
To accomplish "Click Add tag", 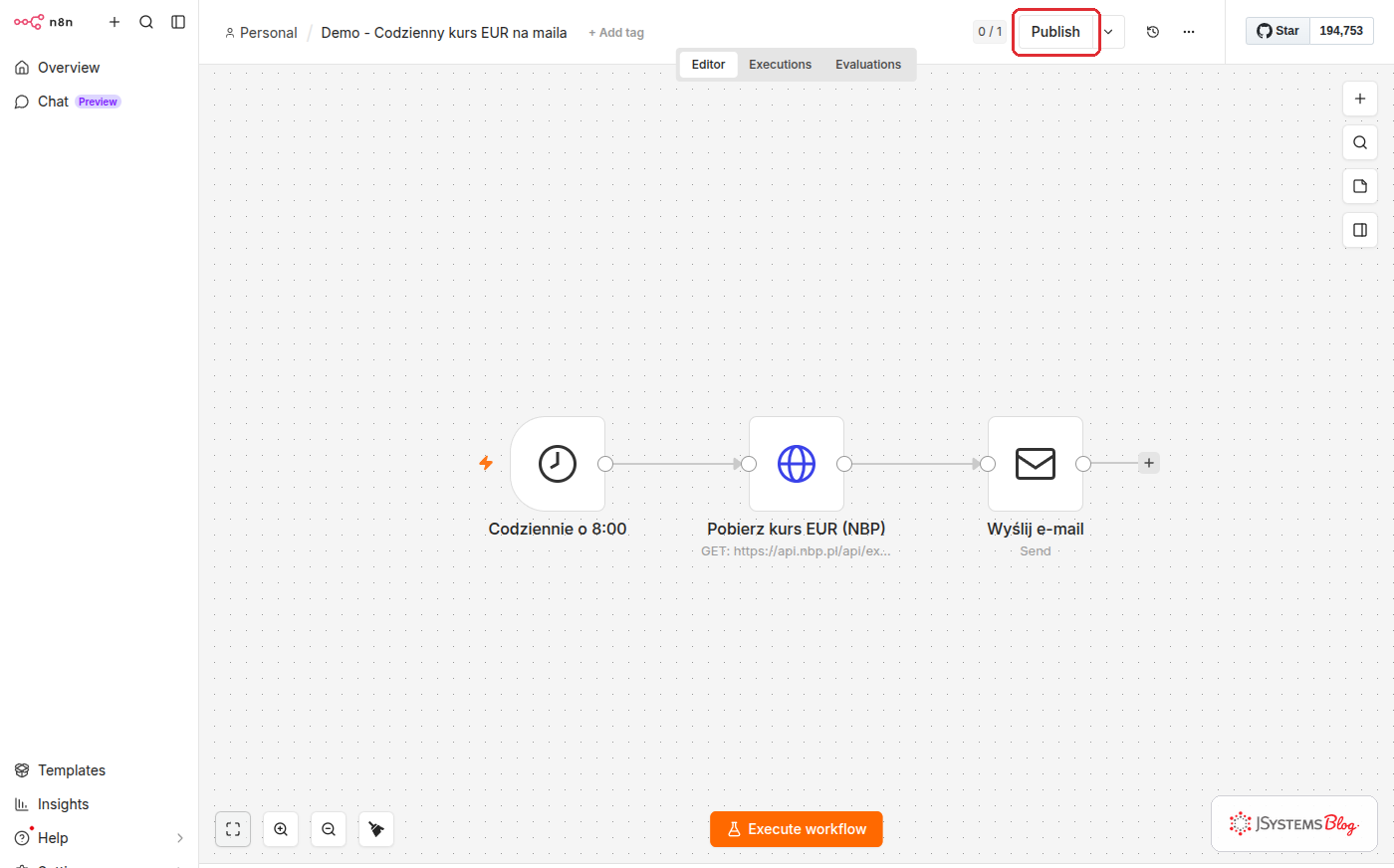I will tap(616, 33).
